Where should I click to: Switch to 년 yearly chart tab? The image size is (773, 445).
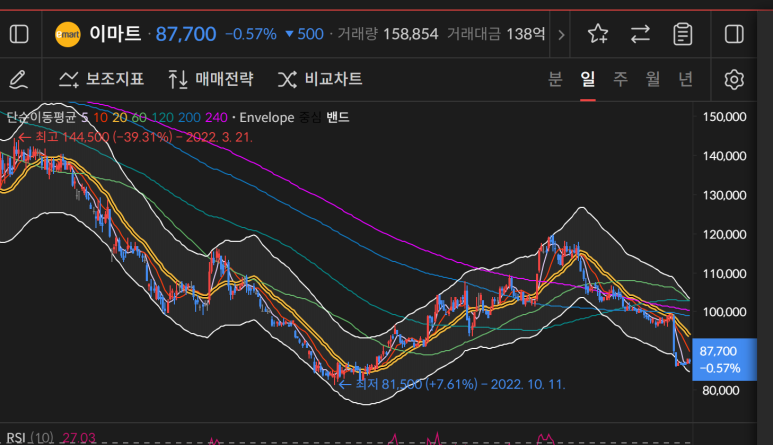pyautogui.click(x=685, y=79)
